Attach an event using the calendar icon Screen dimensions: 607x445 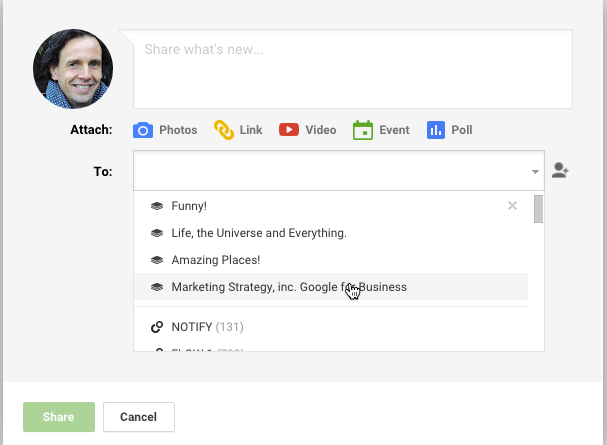363,130
